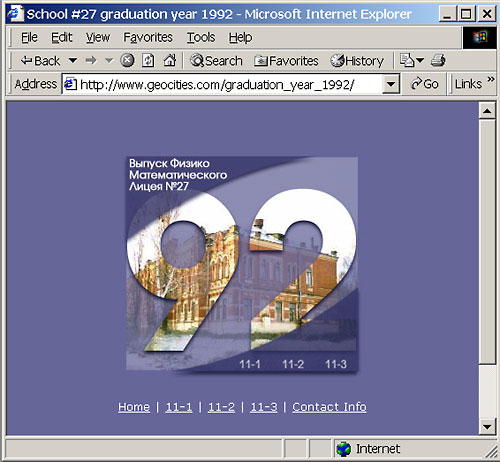Screen dimensions: 500x462
Task: Follow the Contact Info link
Action: [x=329, y=407]
